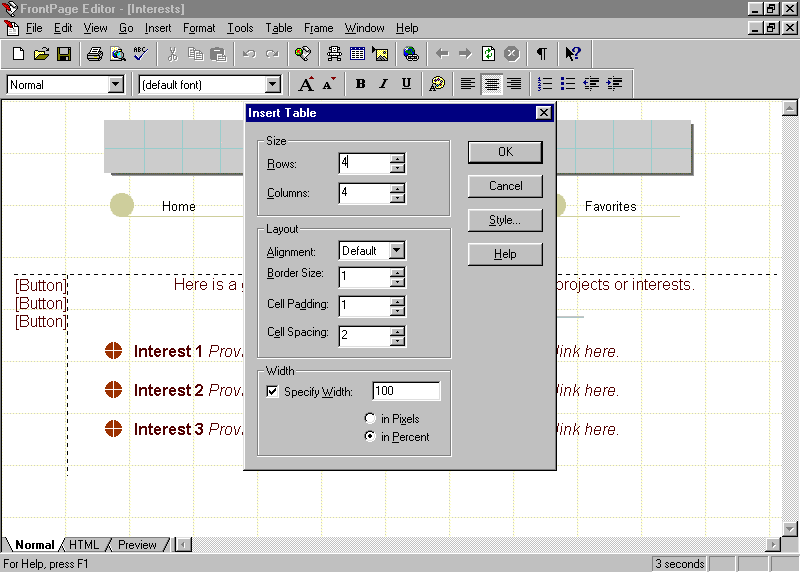The image size is (800, 572).
Task: Click the Insert Table grid icon
Action: [357, 54]
